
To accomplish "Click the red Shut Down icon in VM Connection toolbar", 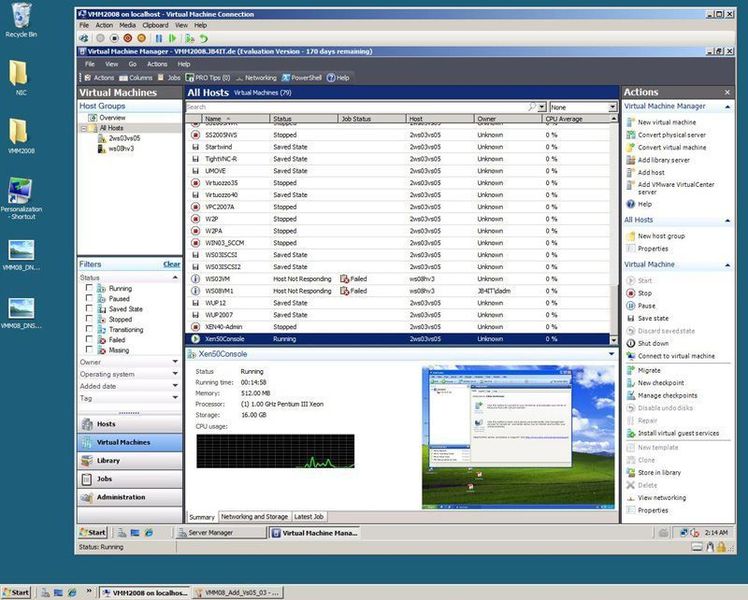I will click(x=128, y=38).
